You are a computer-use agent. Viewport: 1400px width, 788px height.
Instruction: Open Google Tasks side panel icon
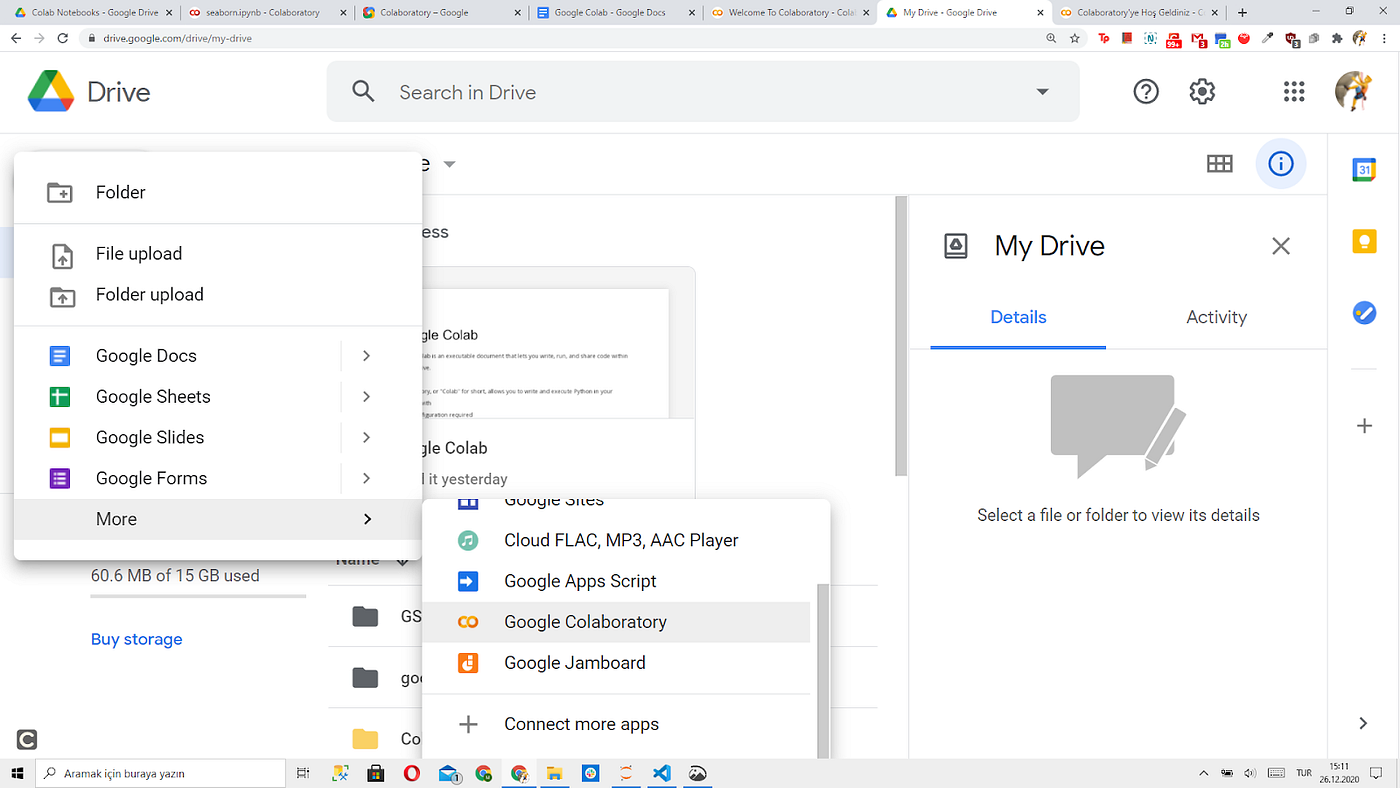(1364, 313)
